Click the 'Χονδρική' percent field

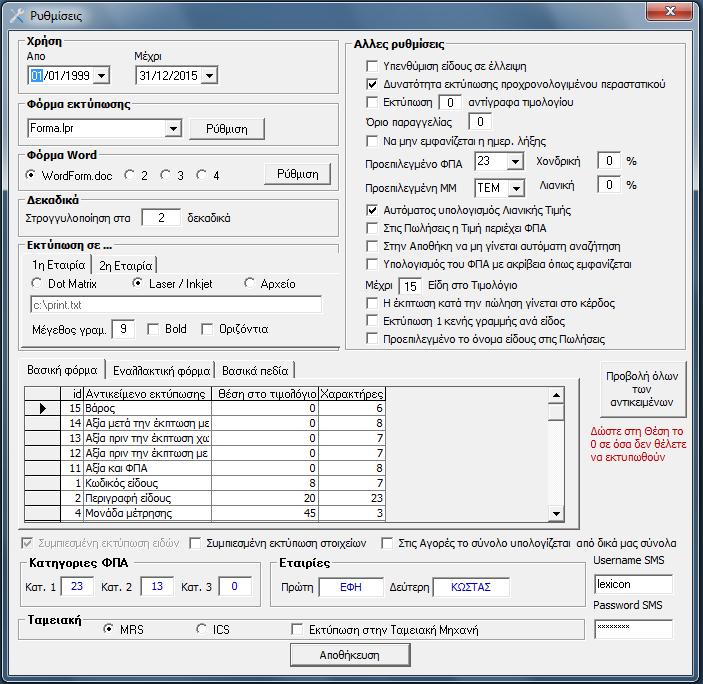click(x=609, y=161)
